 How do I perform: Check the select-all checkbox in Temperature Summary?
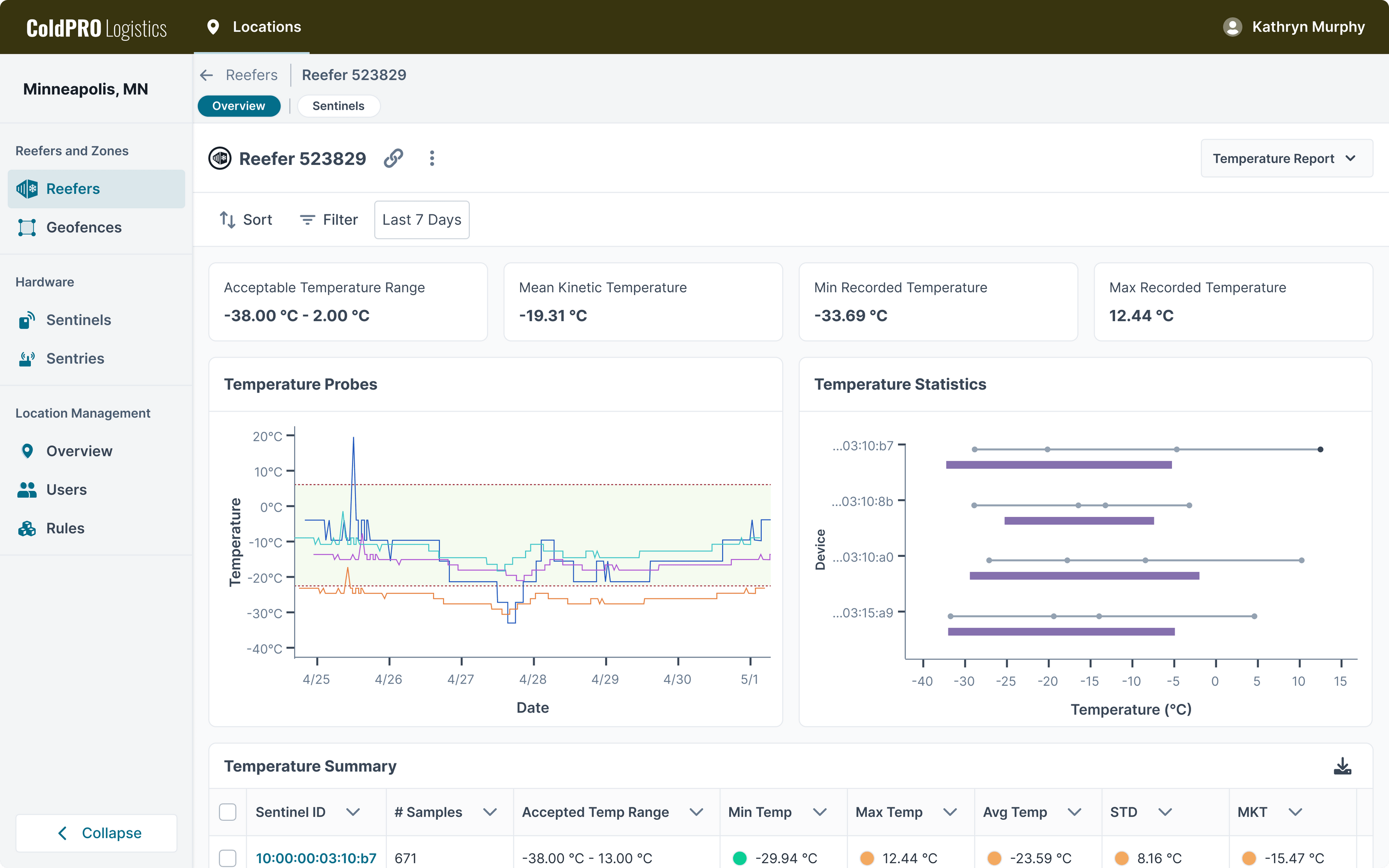click(x=228, y=812)
